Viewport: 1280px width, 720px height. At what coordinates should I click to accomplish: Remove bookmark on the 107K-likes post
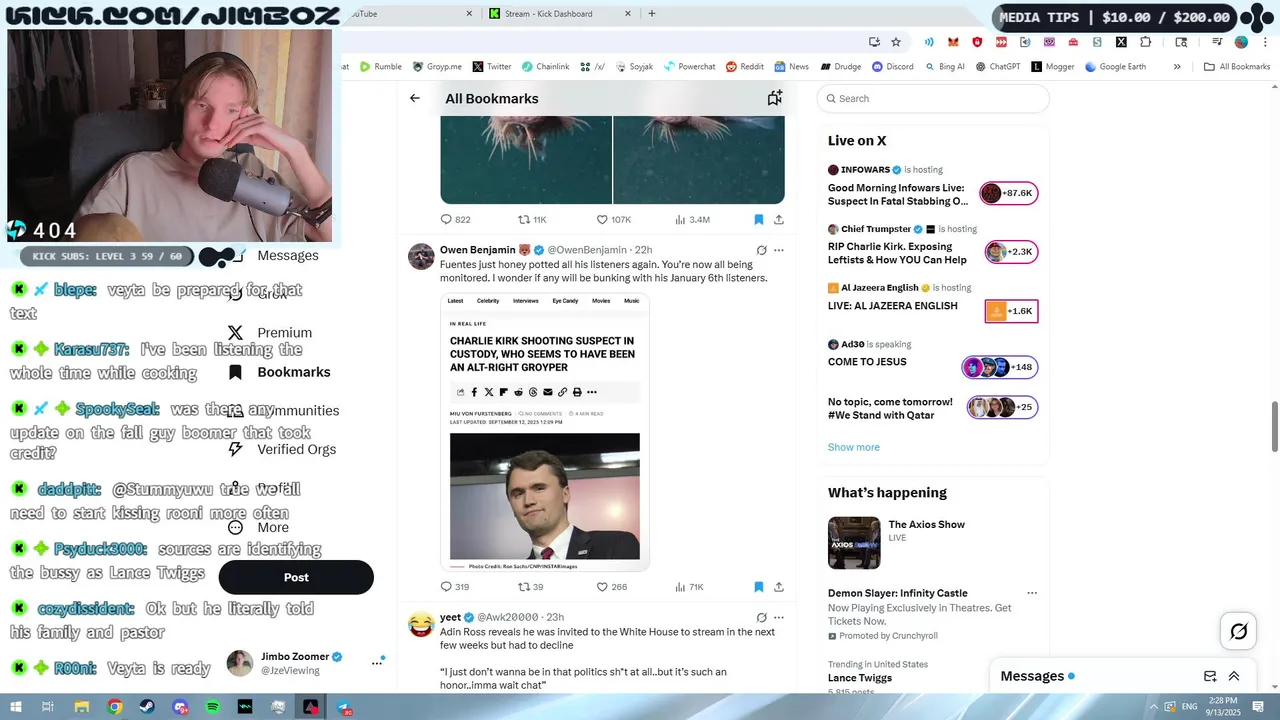(x=759, y=219)
